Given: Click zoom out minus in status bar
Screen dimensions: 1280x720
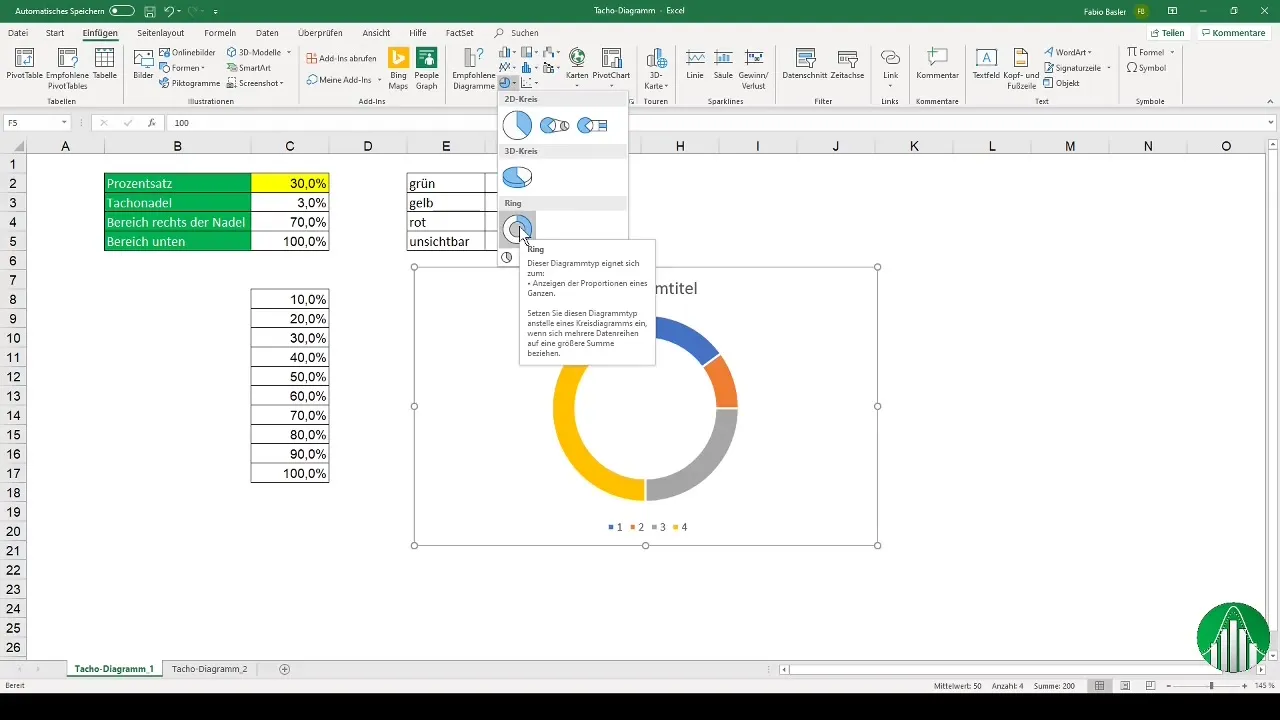Looking at the screenshot, I should (1170, 686).
